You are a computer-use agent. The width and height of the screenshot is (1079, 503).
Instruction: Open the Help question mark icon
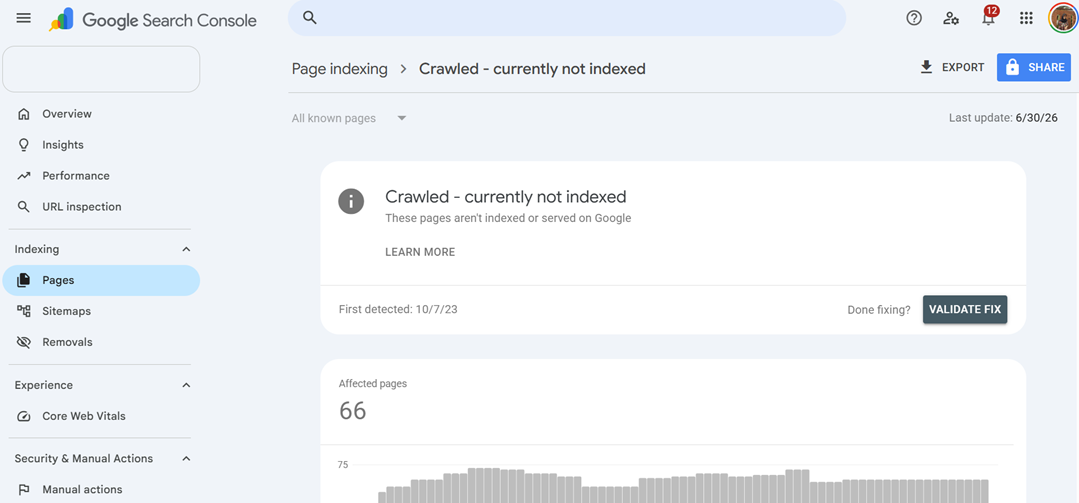click(x=914, y=19)
